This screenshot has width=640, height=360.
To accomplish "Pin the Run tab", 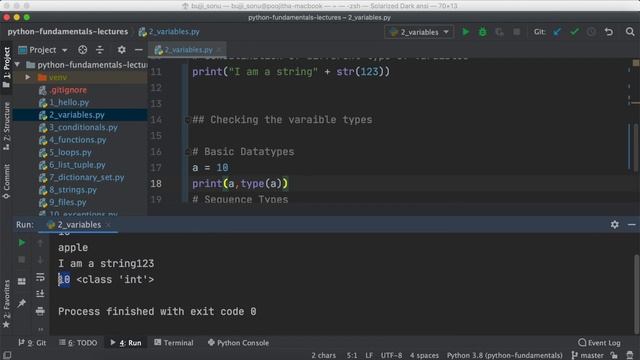I will (22, 303).
